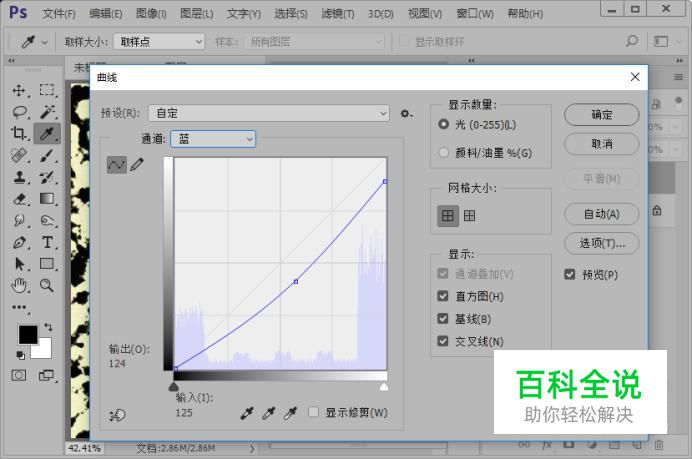Open the 编辑(E) menu
The image size is (692, 459).
click(105, 14)
